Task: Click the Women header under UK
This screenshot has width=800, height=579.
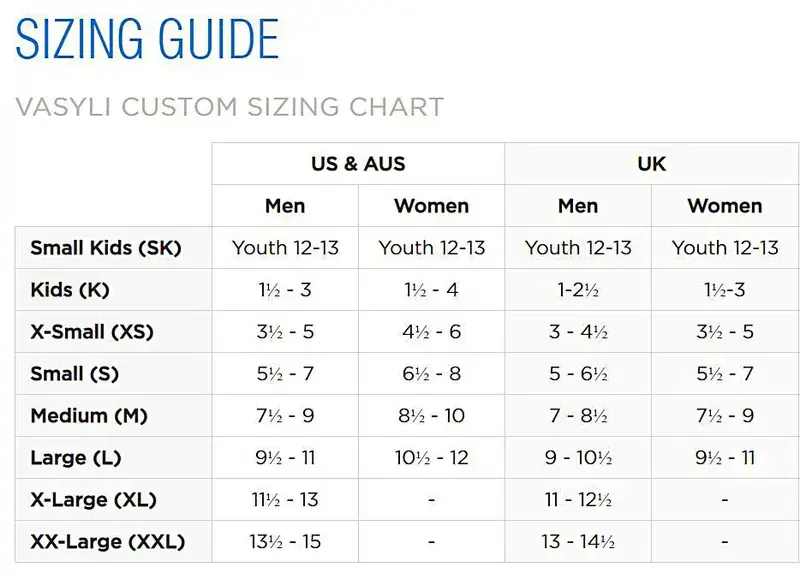Action: pyautogui.click(x=725, y=206)
